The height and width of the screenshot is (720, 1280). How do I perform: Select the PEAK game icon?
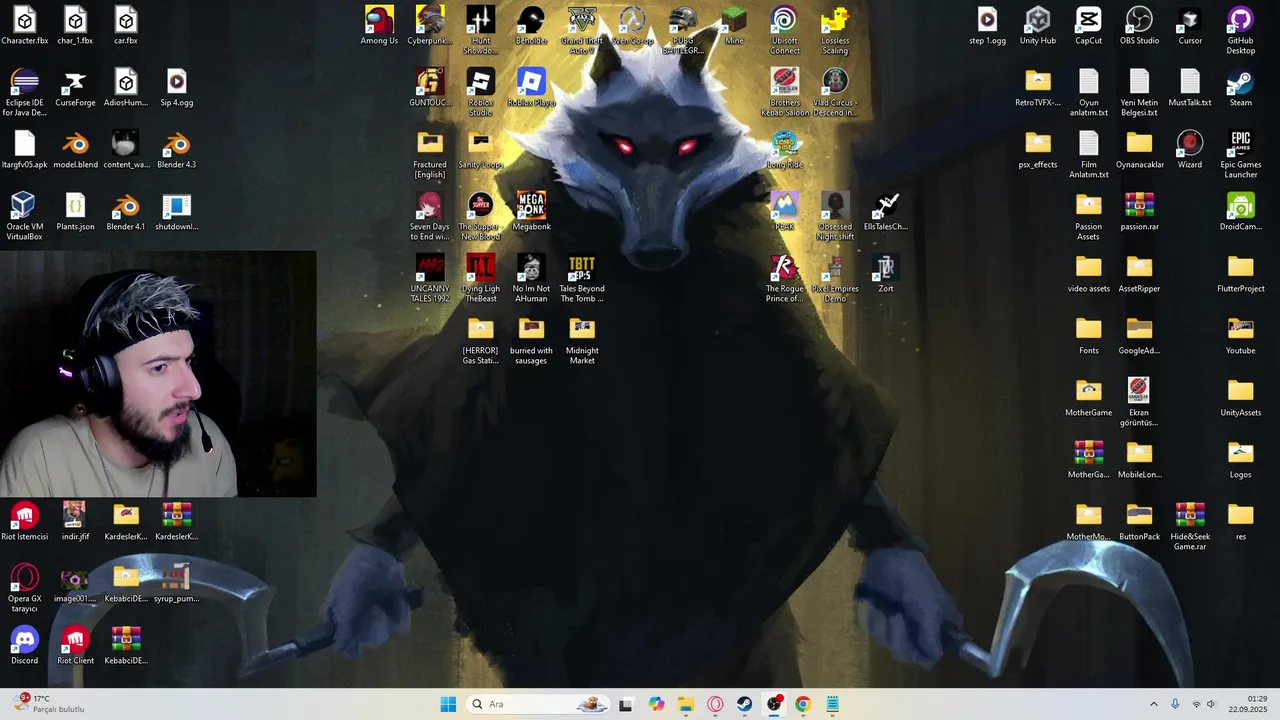784,212
